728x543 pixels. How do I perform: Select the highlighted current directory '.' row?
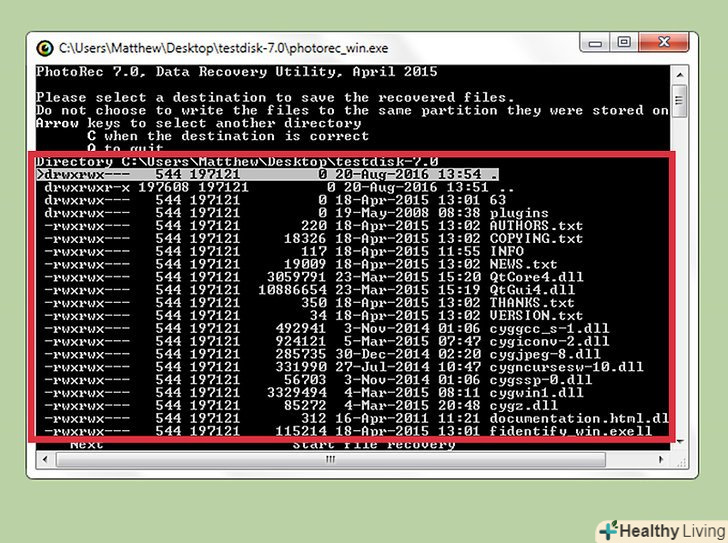click(267, 175)
